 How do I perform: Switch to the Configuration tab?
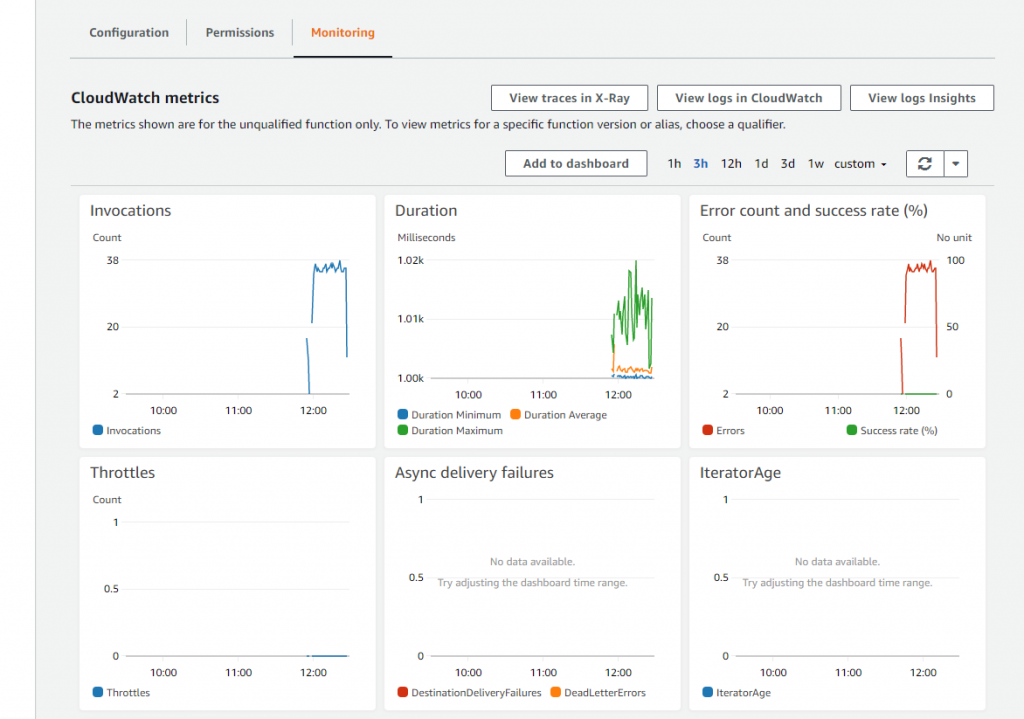tap(128, 32)
